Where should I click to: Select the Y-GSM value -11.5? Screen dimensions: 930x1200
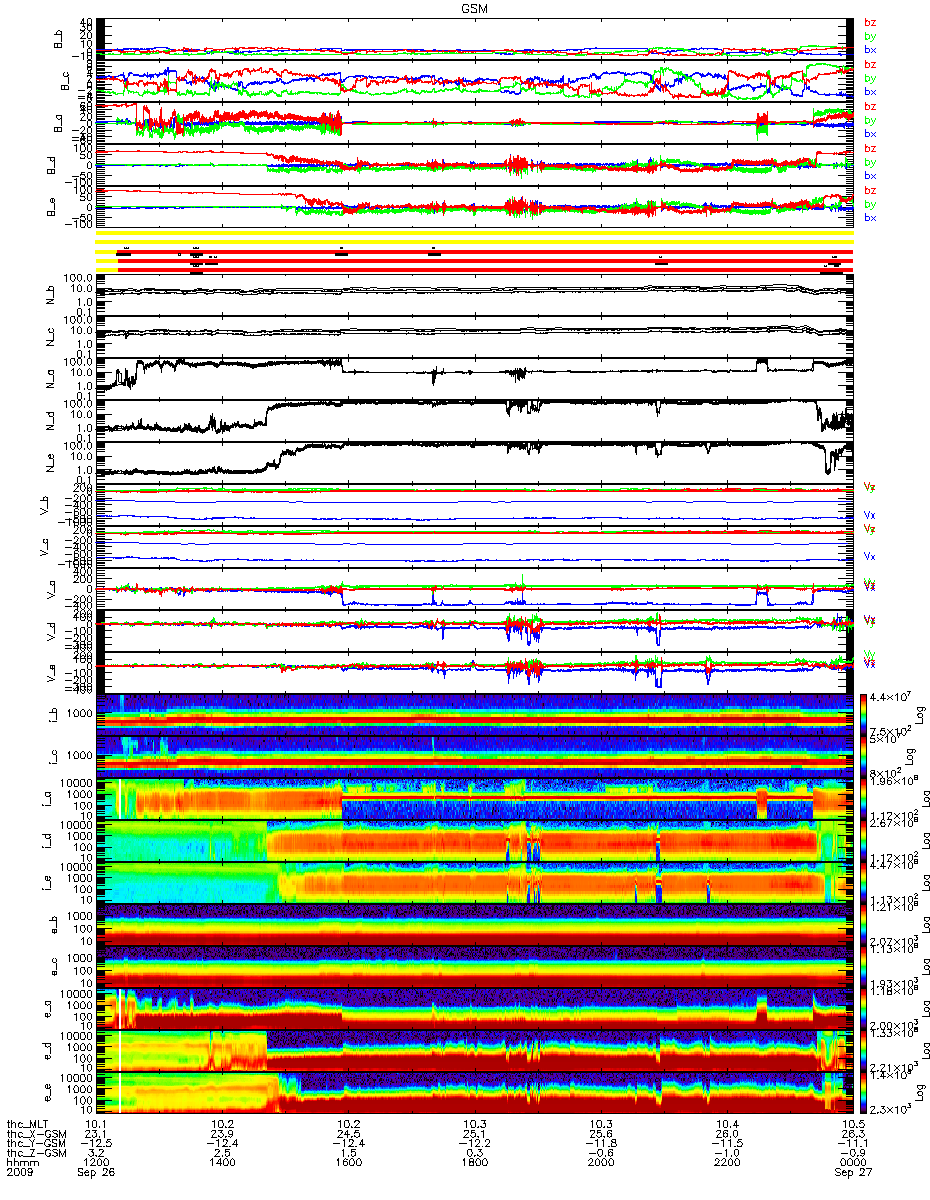[726, 1144]
